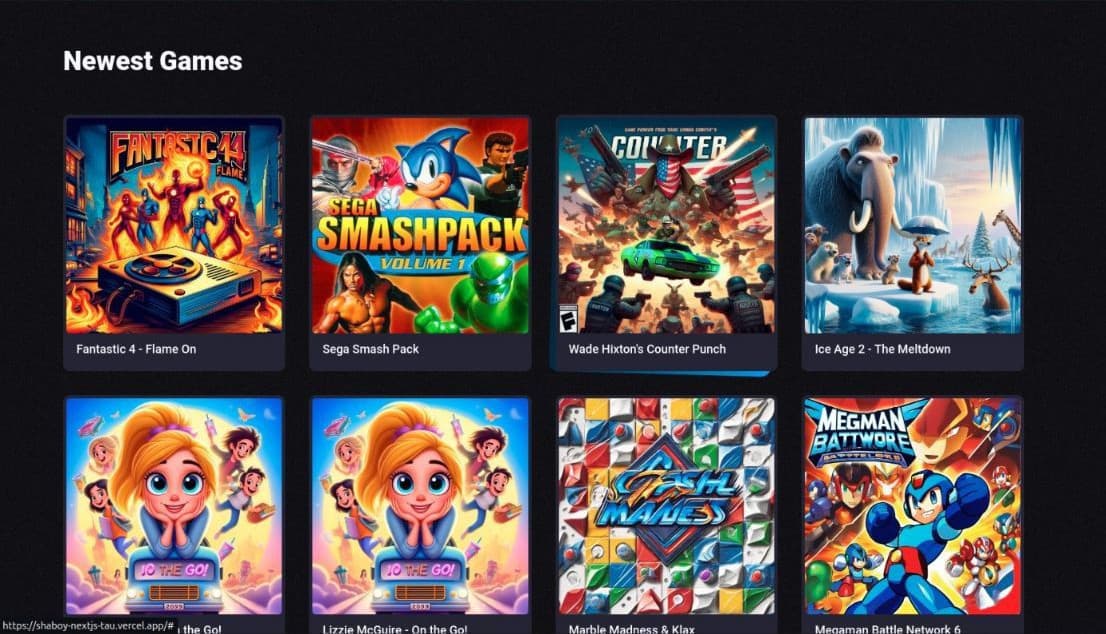1106x634 pixels.
Task: Click the "Newest Games" section heading
Action: click(153, 61)
